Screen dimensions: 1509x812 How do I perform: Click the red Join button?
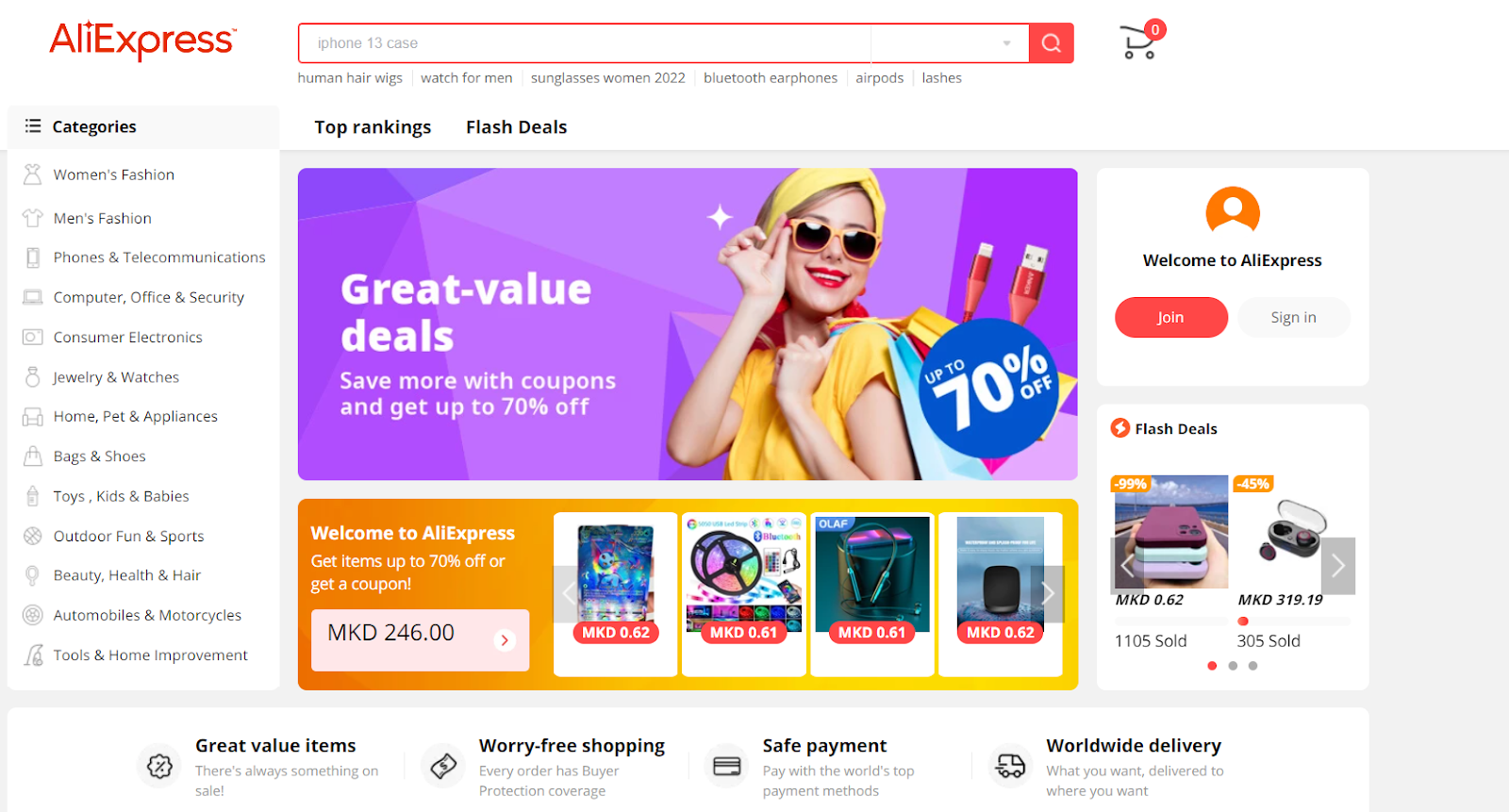click(x=1171, y=318)
